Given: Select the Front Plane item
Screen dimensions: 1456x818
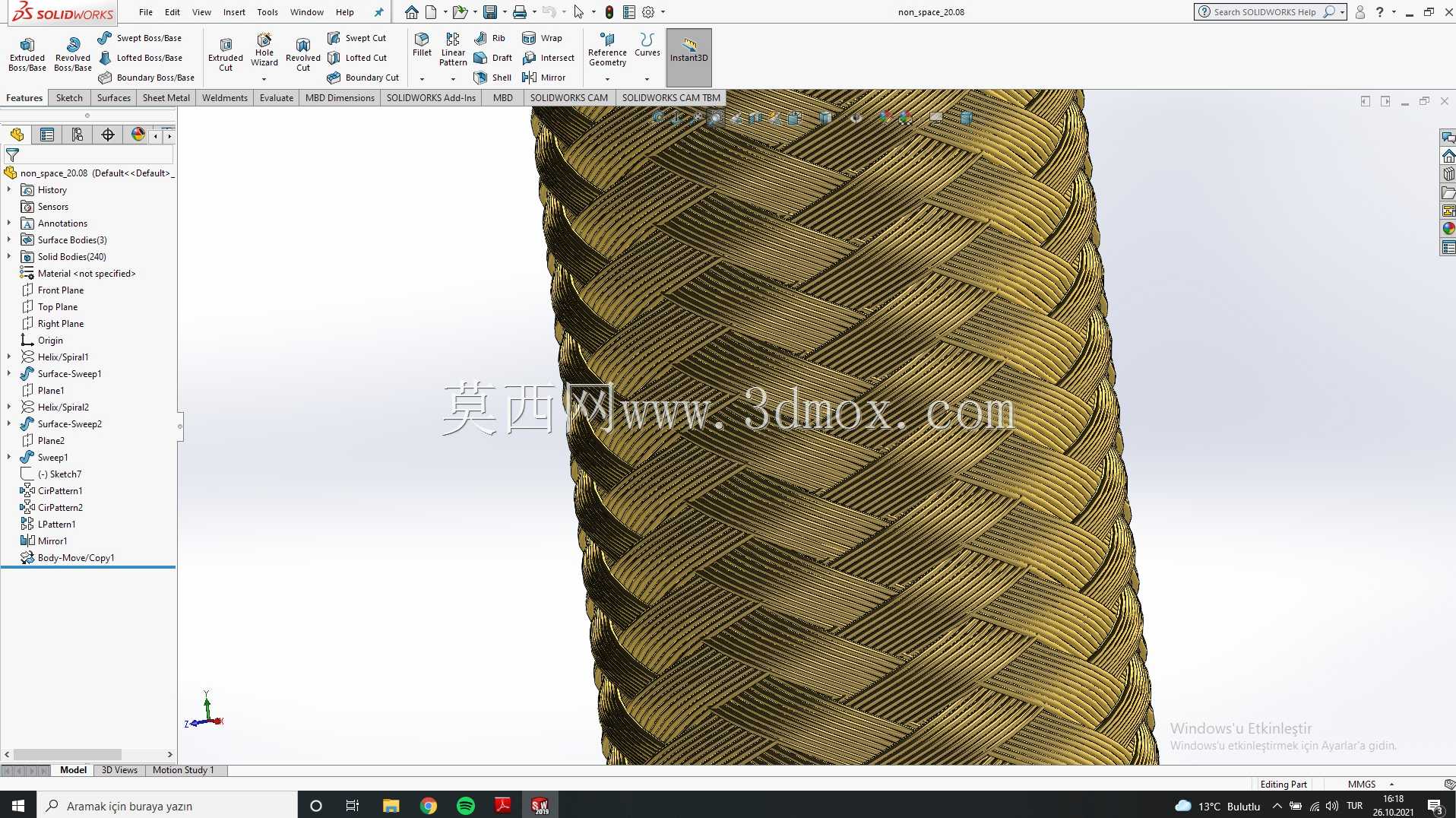Looking at the screenshot, I should click(61, 290).
